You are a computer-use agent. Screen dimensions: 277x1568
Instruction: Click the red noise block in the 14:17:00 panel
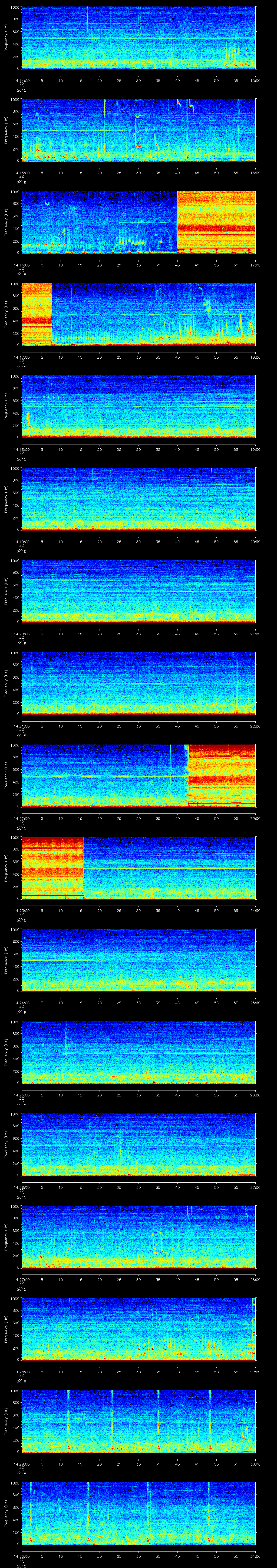(37, 314)
